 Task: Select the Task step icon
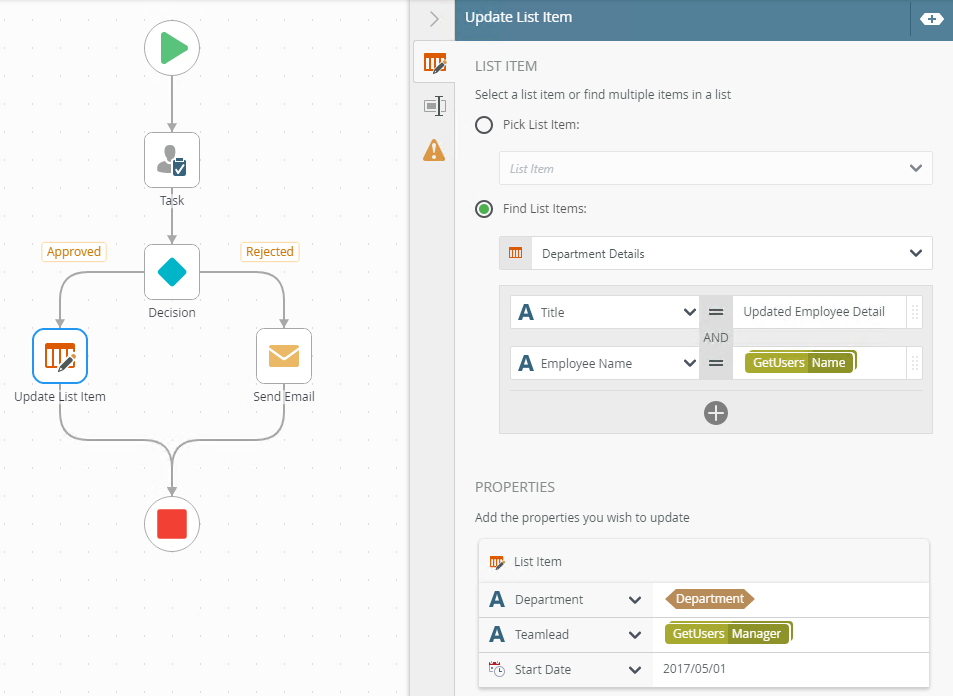pyautogui.click(x=172, y=160)
